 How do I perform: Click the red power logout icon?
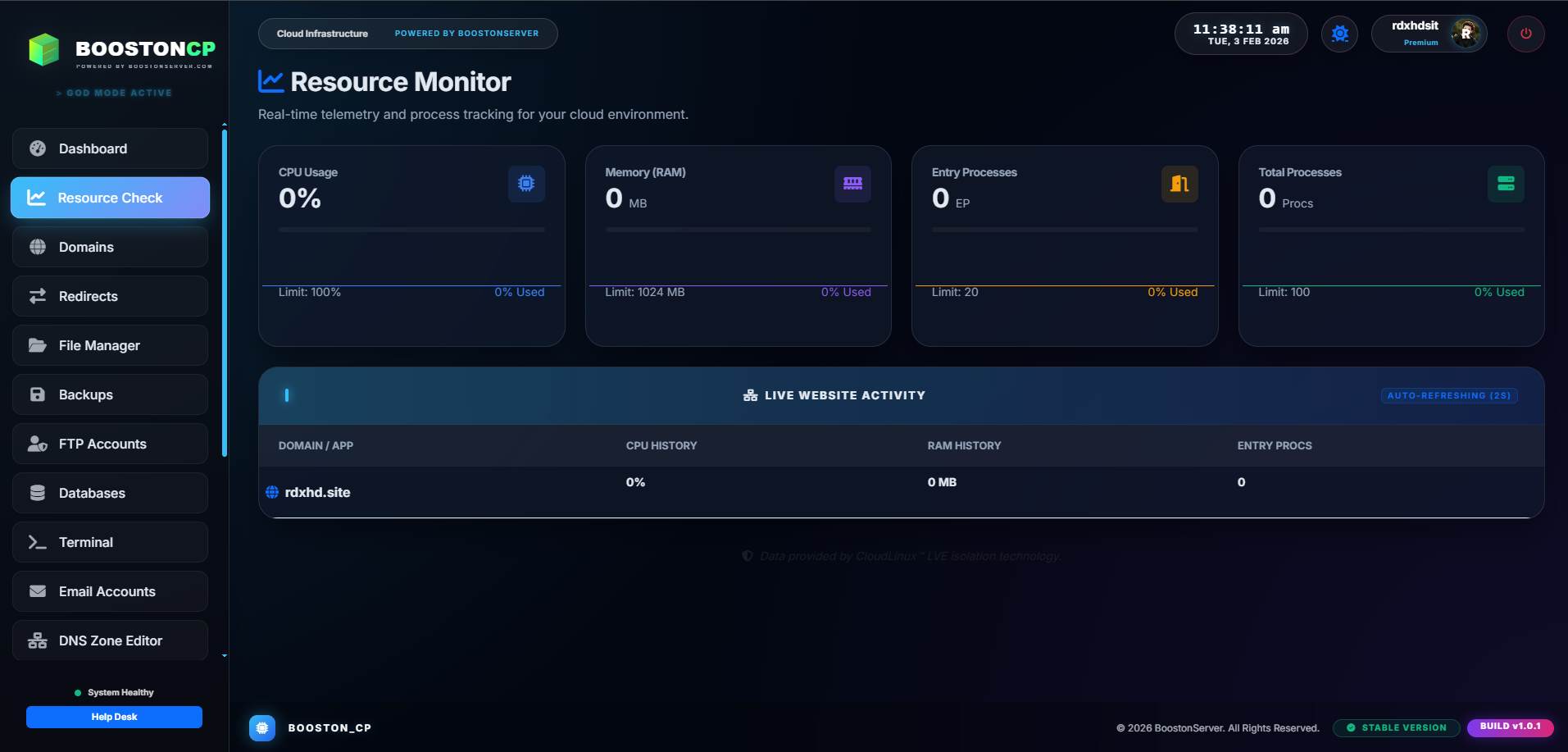click(x=1525, y=34)
